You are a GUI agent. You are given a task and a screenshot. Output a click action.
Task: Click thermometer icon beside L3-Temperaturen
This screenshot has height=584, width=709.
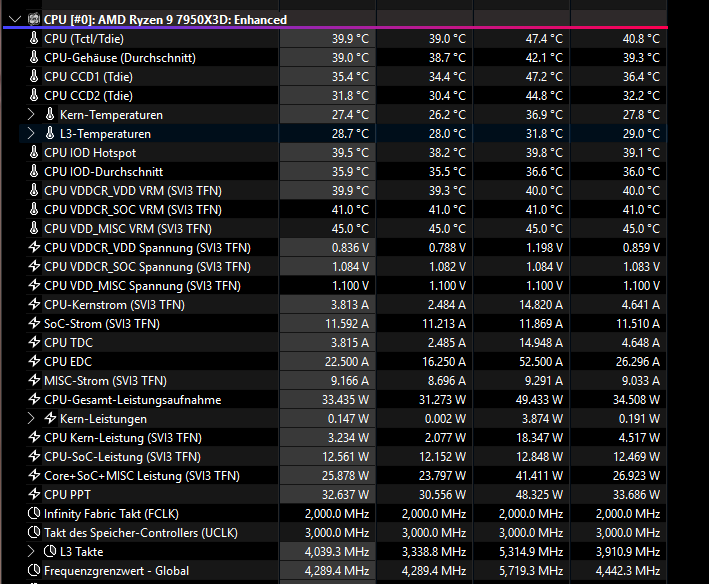(x=50, y=133)
